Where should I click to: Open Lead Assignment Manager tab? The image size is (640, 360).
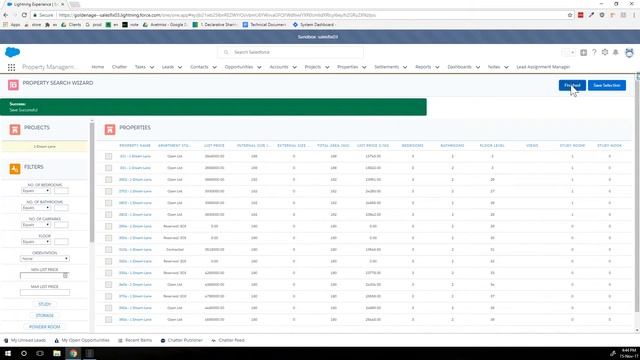pos(543,67)
